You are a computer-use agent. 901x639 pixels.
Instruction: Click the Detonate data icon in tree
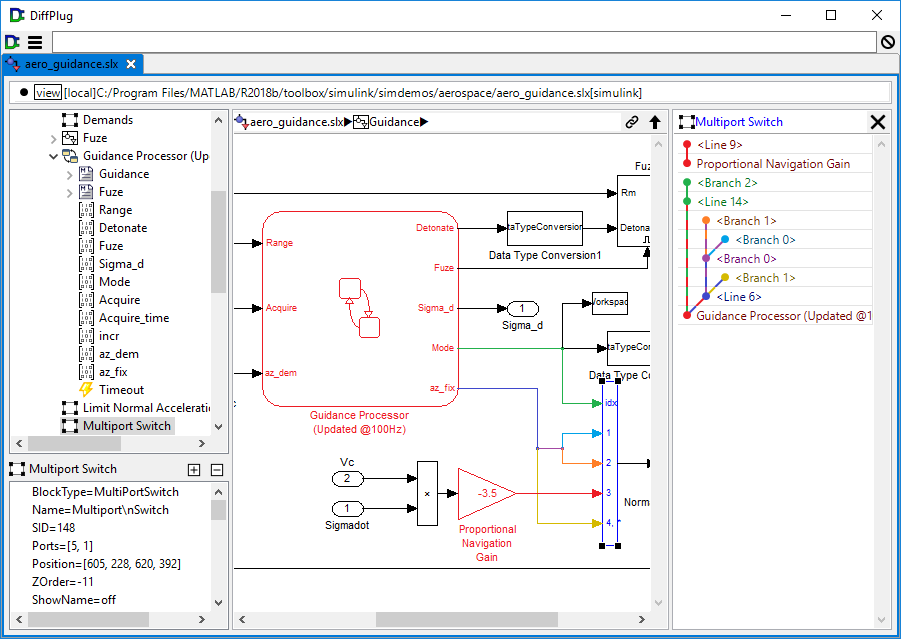pos(86,228)
